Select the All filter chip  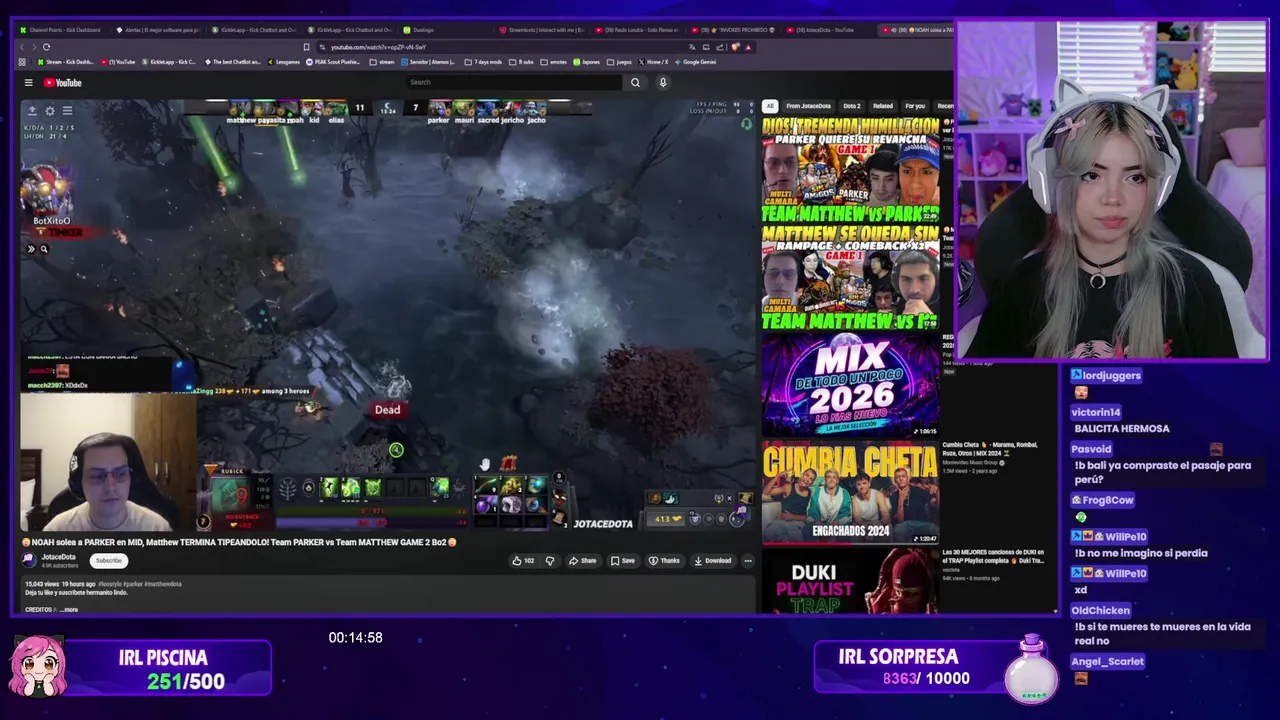click(770, 106)
